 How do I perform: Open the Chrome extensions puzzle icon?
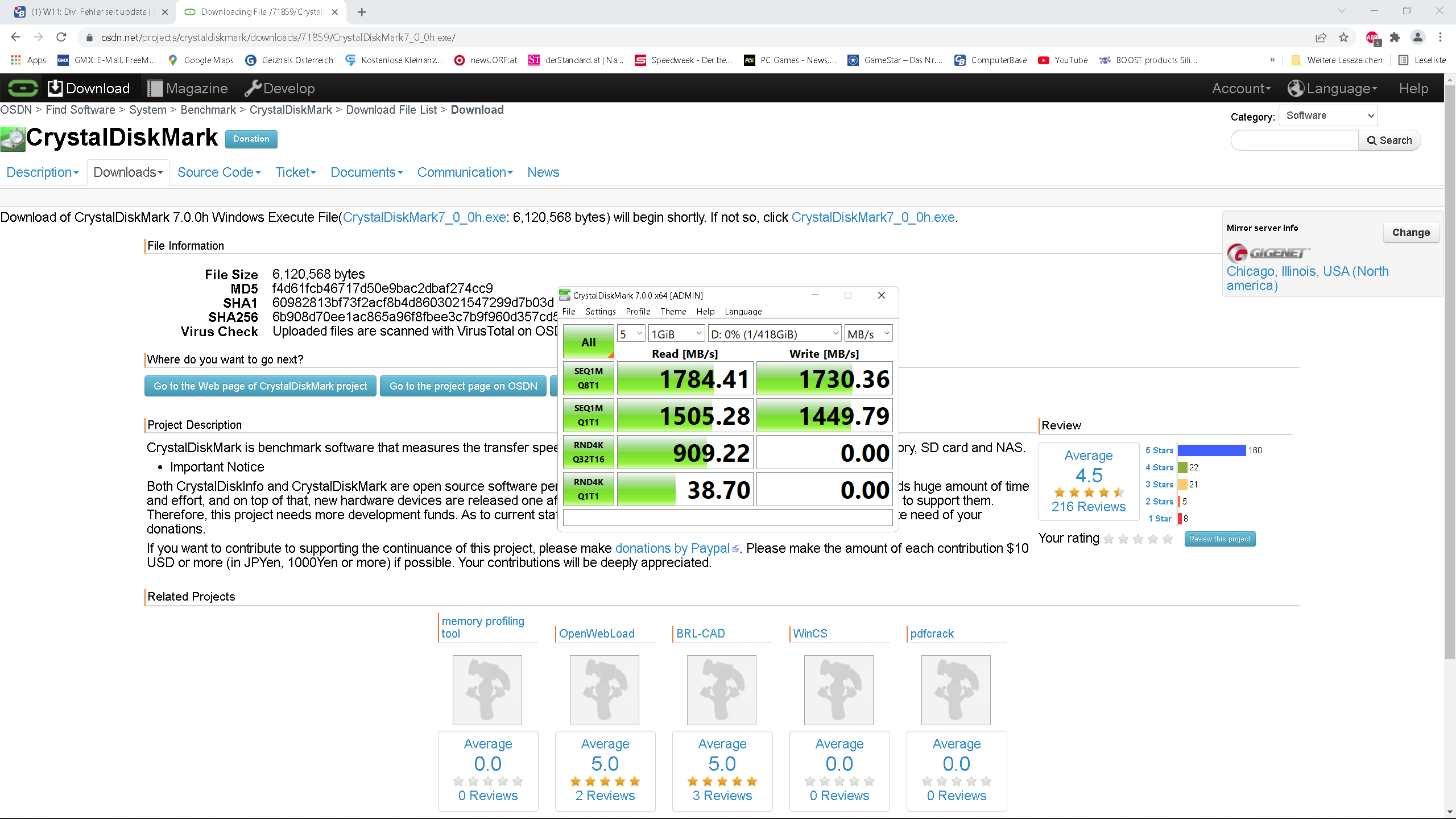[x=1395, y=38]
